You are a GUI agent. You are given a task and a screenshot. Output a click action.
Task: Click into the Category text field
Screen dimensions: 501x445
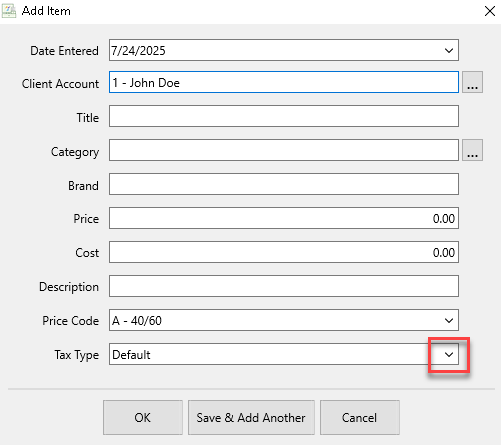point(284,150)
